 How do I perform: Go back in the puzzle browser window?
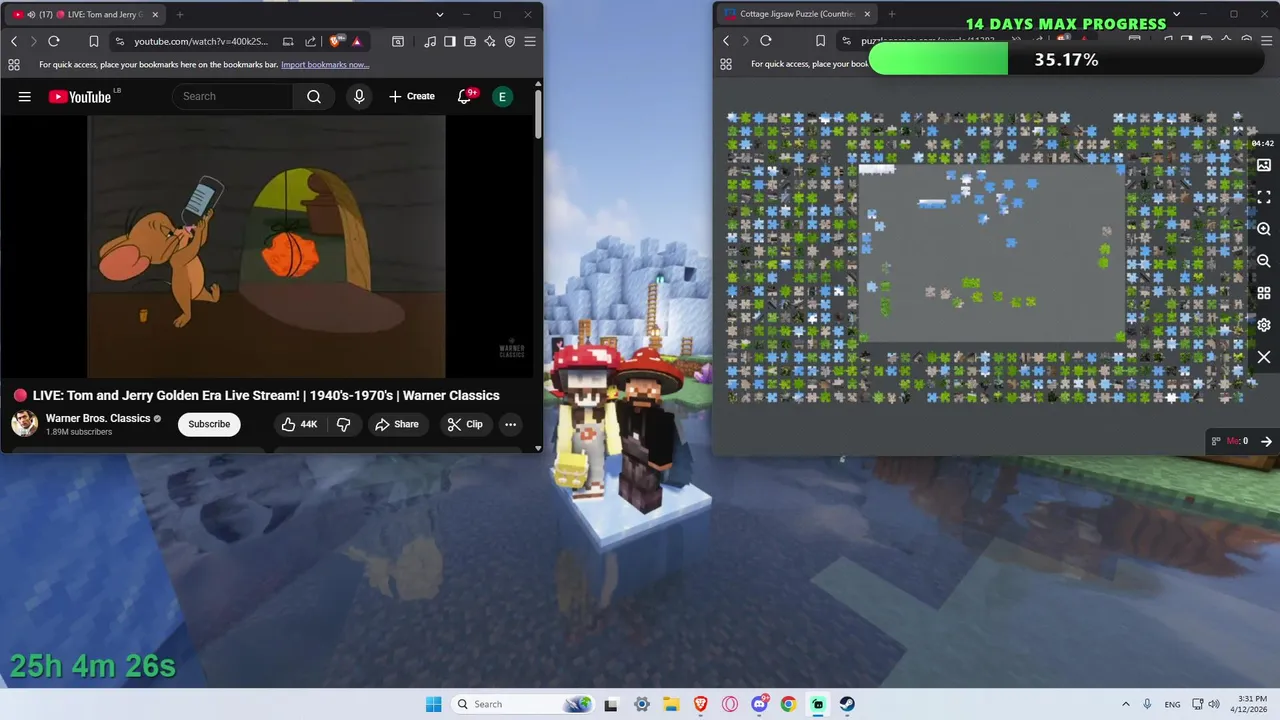pos(726,40)
